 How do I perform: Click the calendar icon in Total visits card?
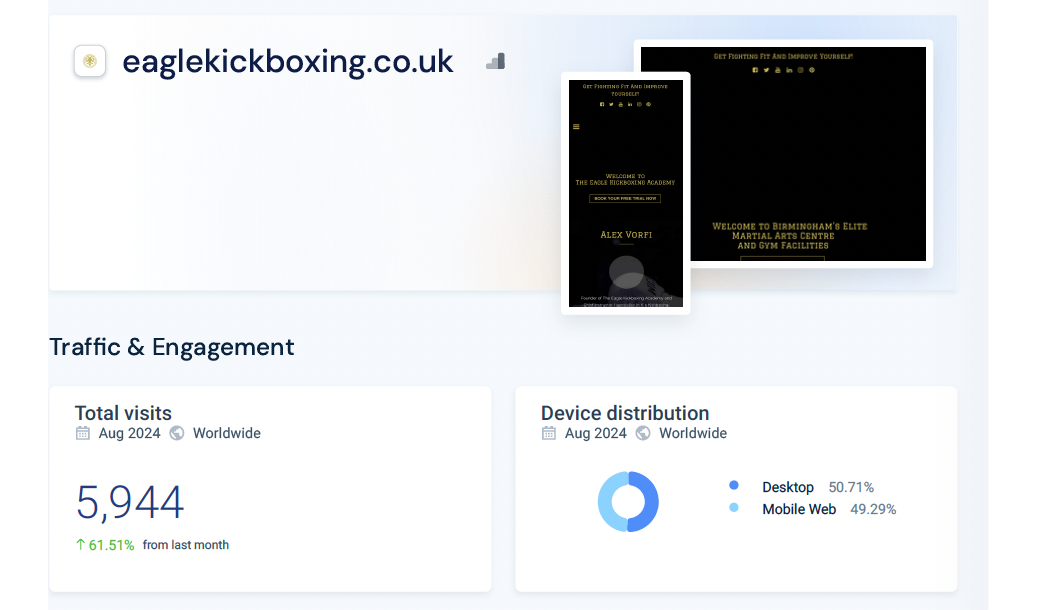pos(83,433)
